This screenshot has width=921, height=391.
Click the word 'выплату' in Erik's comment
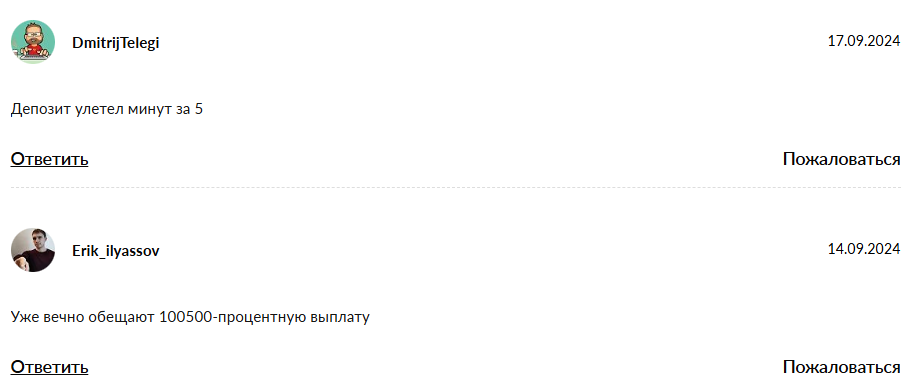pos(342,319)
